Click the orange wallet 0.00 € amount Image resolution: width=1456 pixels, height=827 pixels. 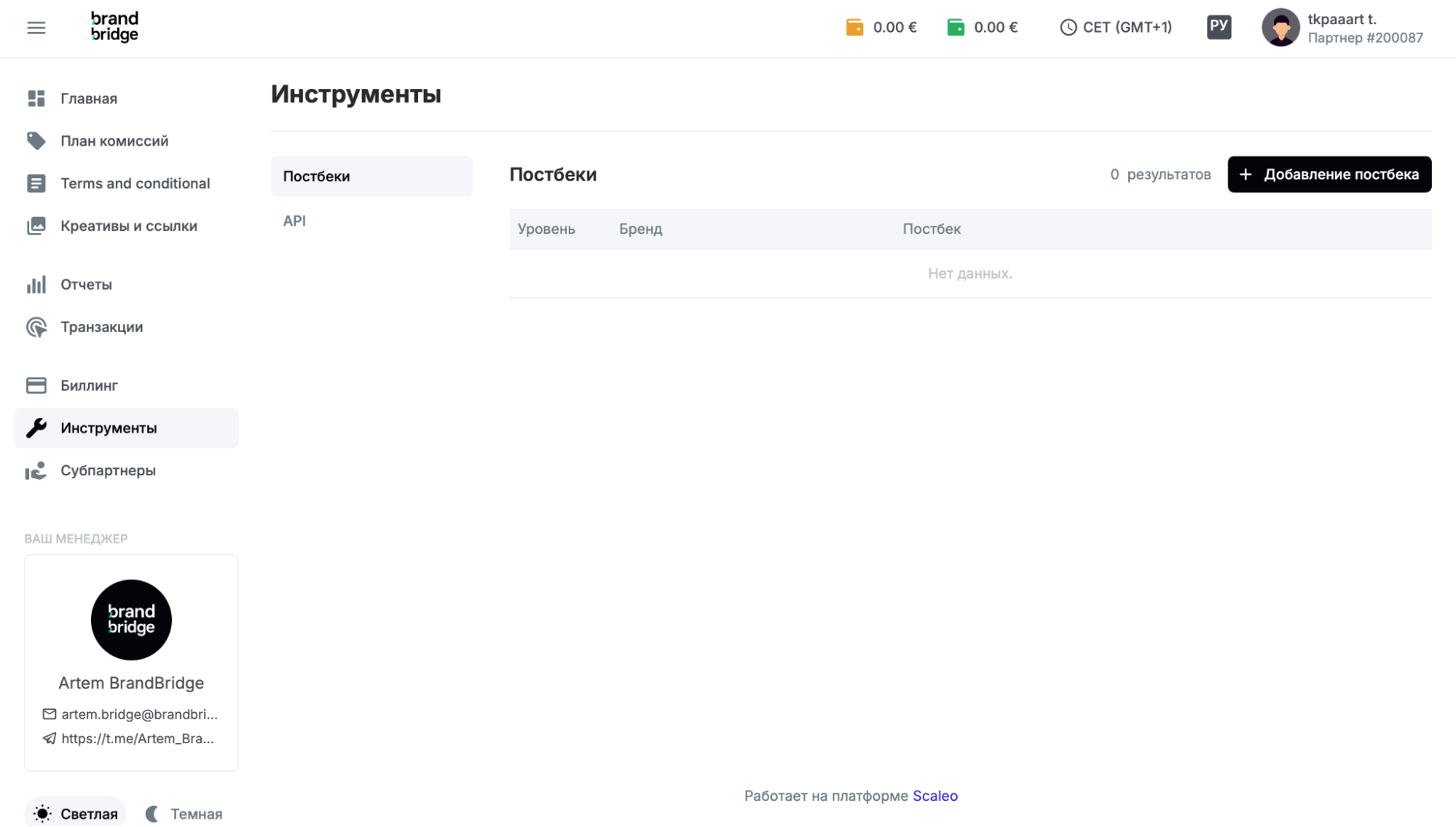(x=894, y=28)
